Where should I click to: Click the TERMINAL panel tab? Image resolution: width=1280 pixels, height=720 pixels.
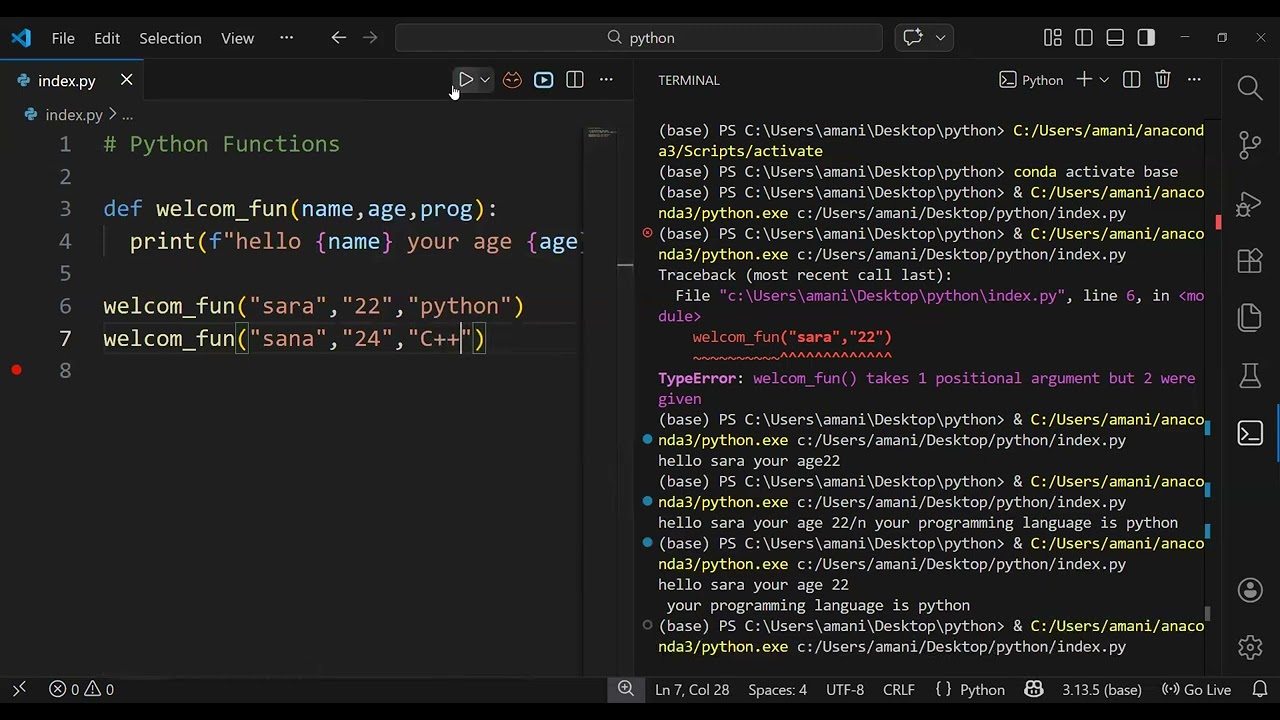tap(689, 80)
